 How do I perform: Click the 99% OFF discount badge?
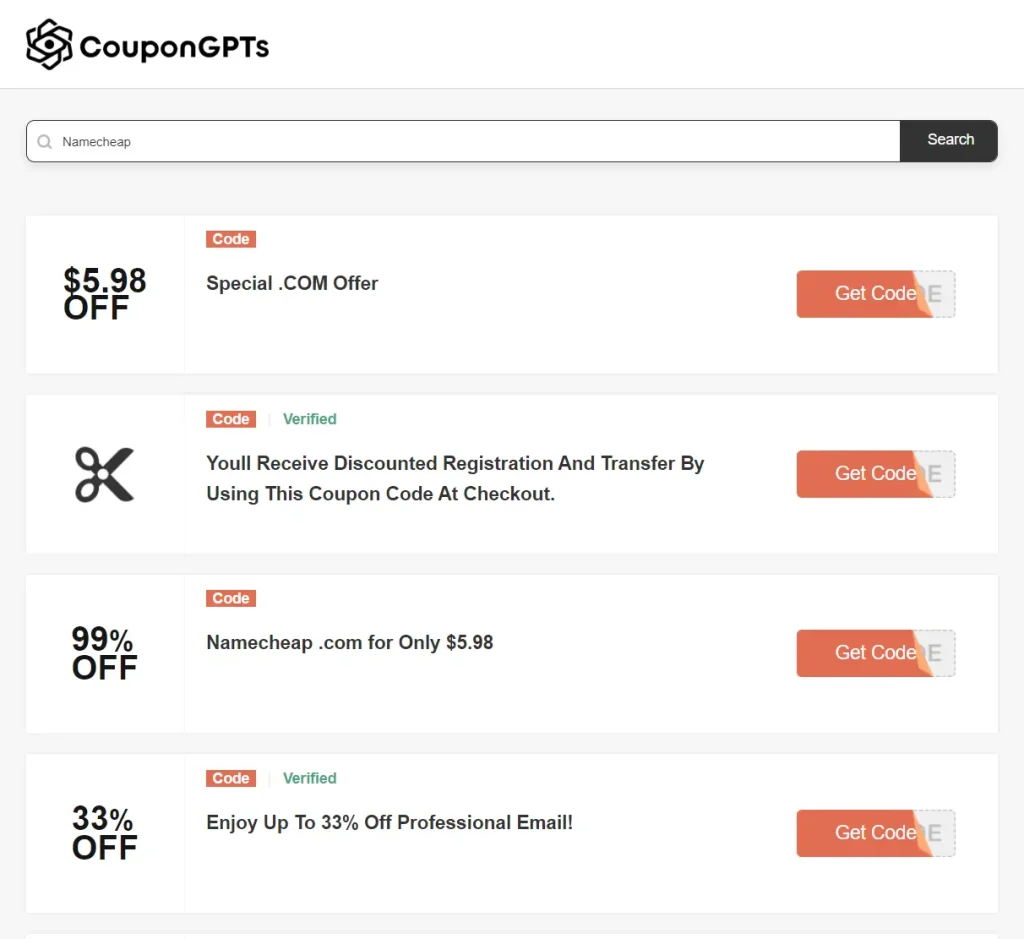coord(104,653)
